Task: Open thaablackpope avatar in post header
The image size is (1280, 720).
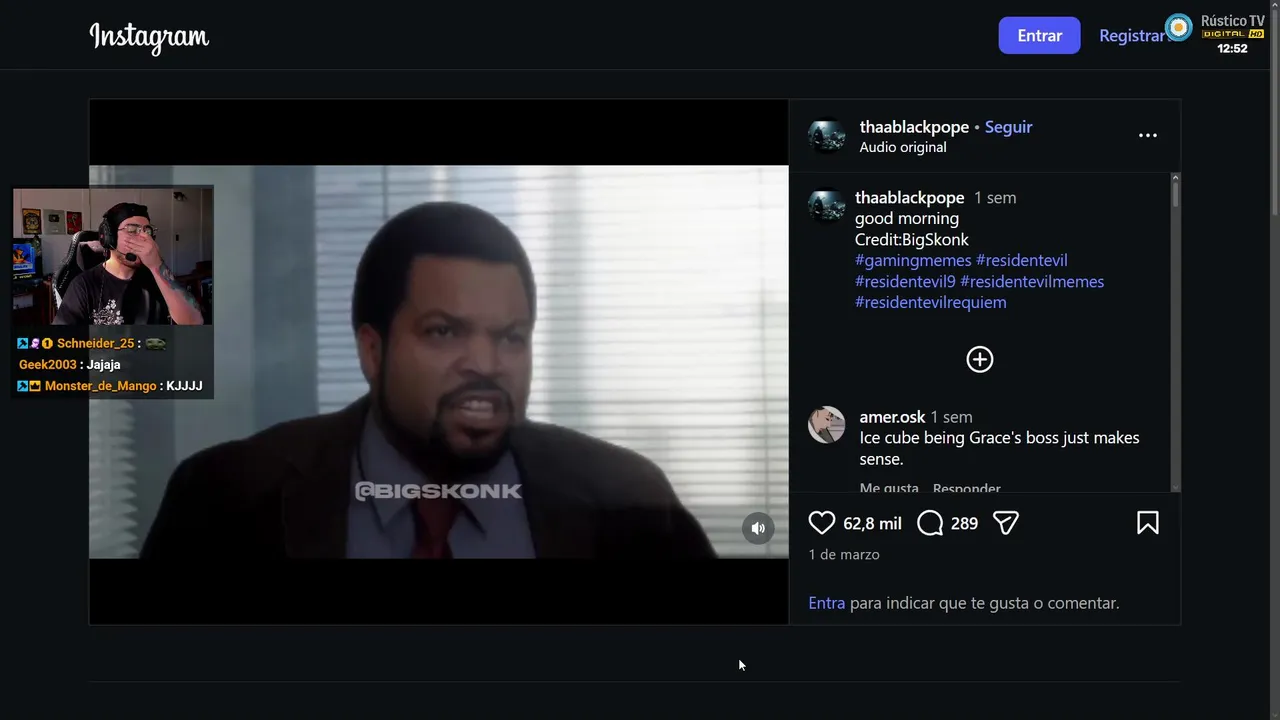Action: click(827, 136)
